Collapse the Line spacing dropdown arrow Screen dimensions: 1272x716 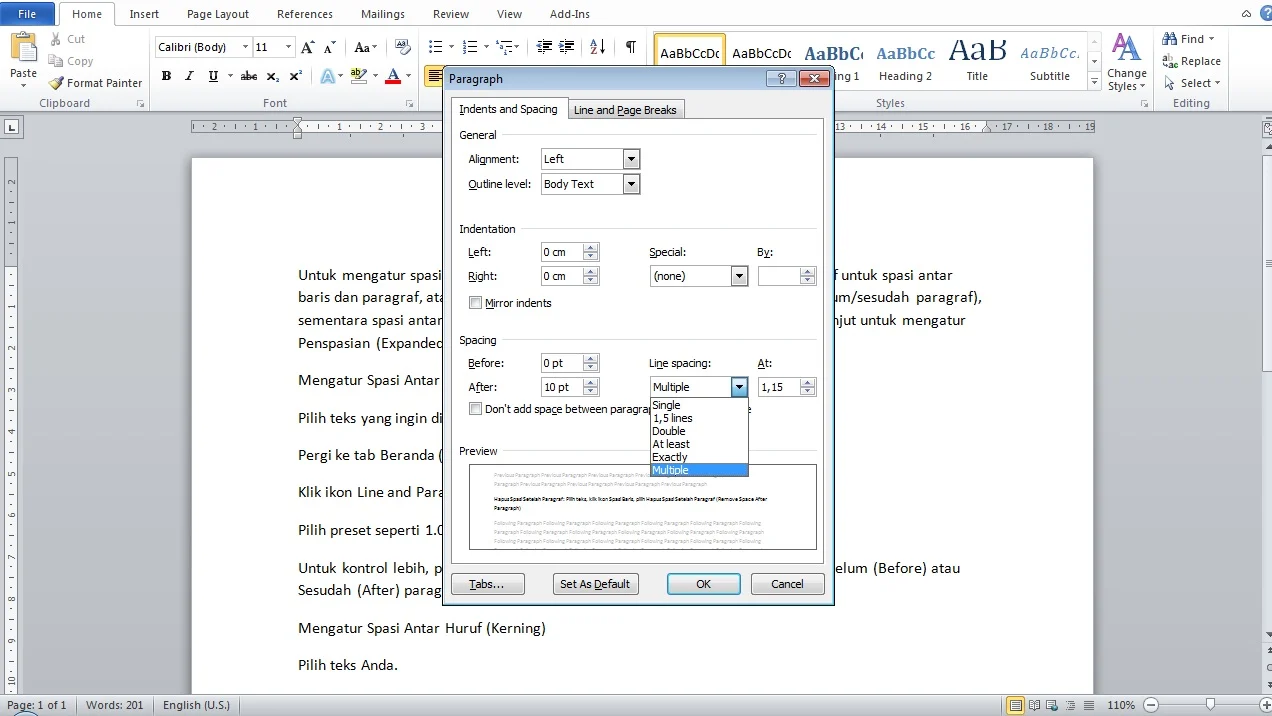[739, 387]
